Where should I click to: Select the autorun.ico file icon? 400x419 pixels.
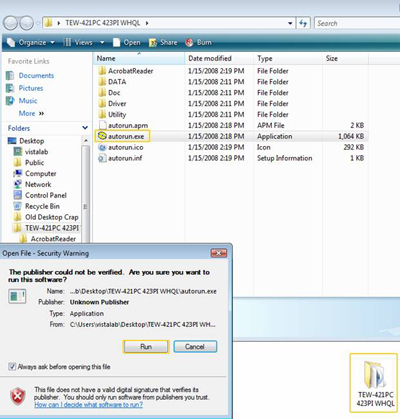[102, 147]
